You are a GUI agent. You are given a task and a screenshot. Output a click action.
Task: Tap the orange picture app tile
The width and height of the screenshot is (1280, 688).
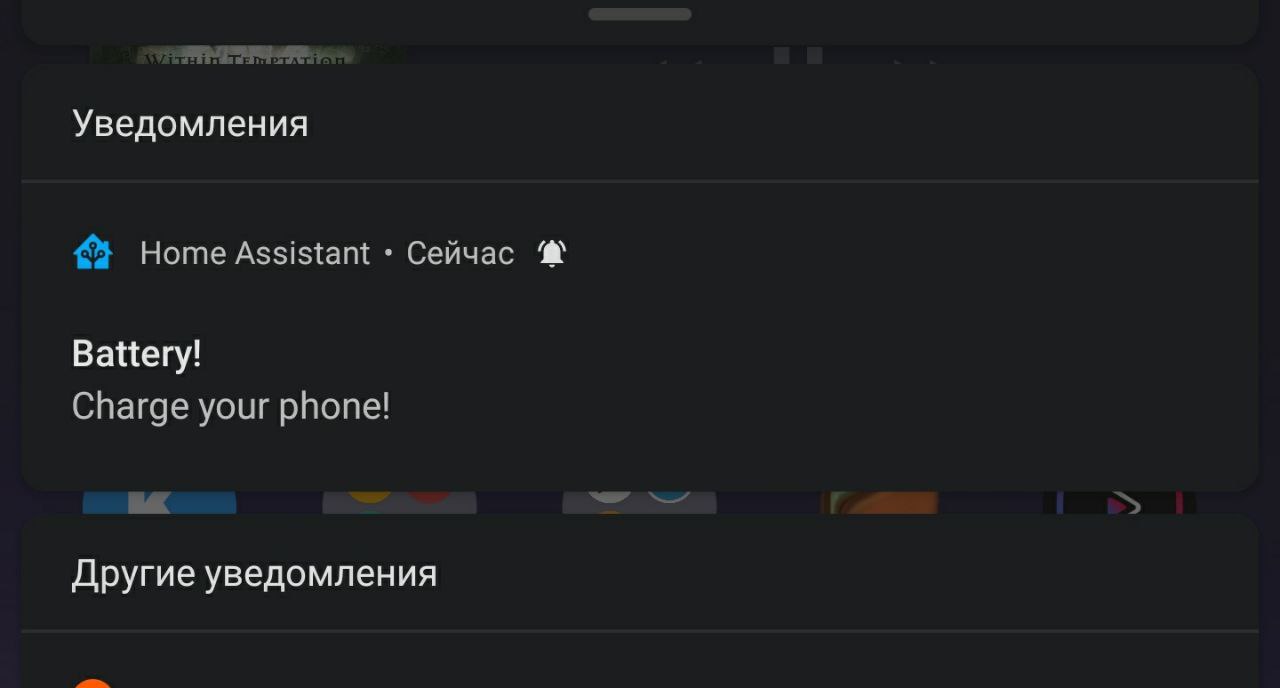[x=880, y=502]
